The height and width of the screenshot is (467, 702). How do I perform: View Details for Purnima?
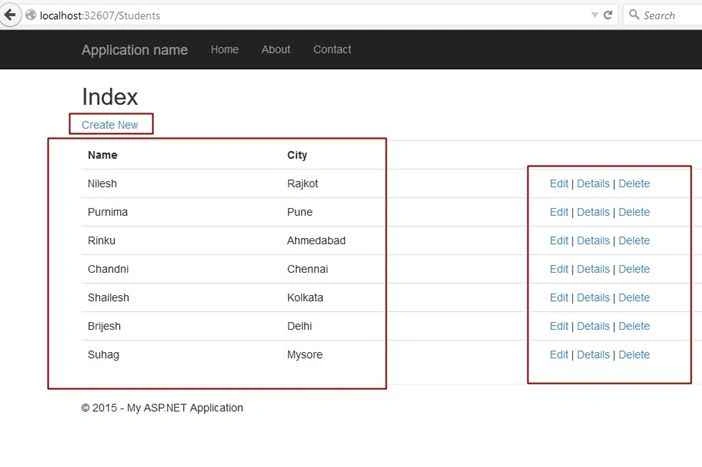click(593, 212)
